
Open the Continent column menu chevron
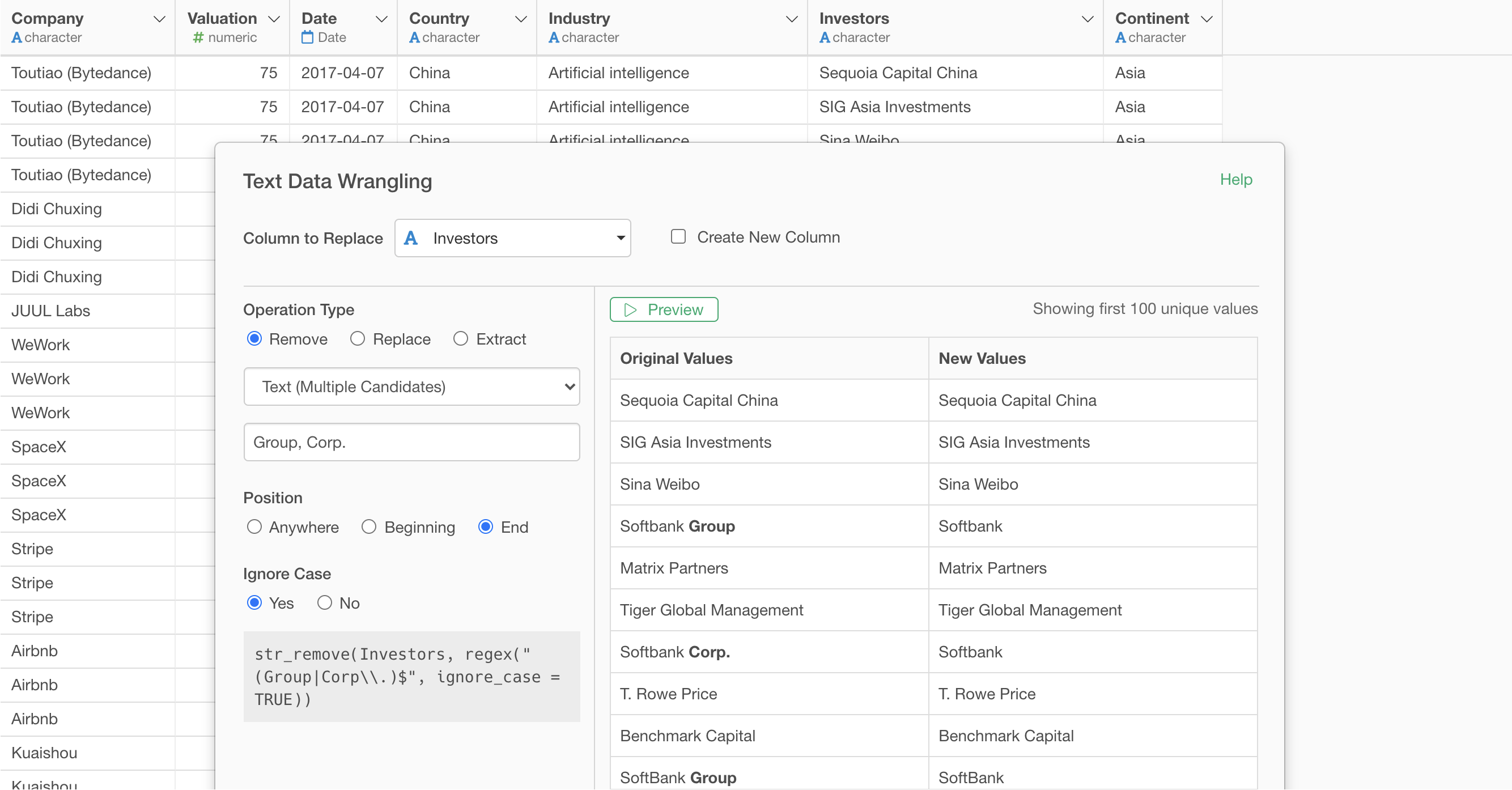[1207, 19]
